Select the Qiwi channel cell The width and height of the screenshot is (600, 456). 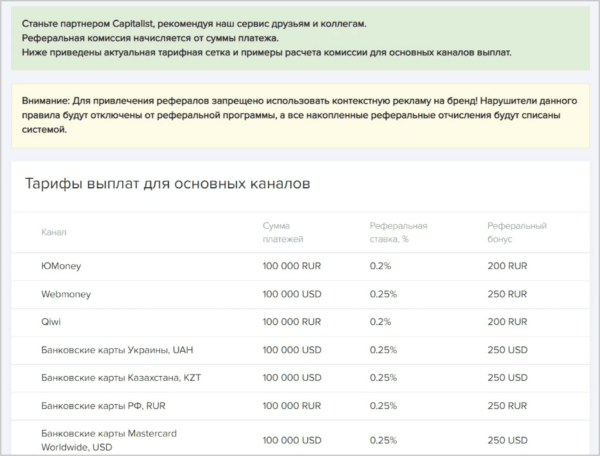click(x=51, y=322)
